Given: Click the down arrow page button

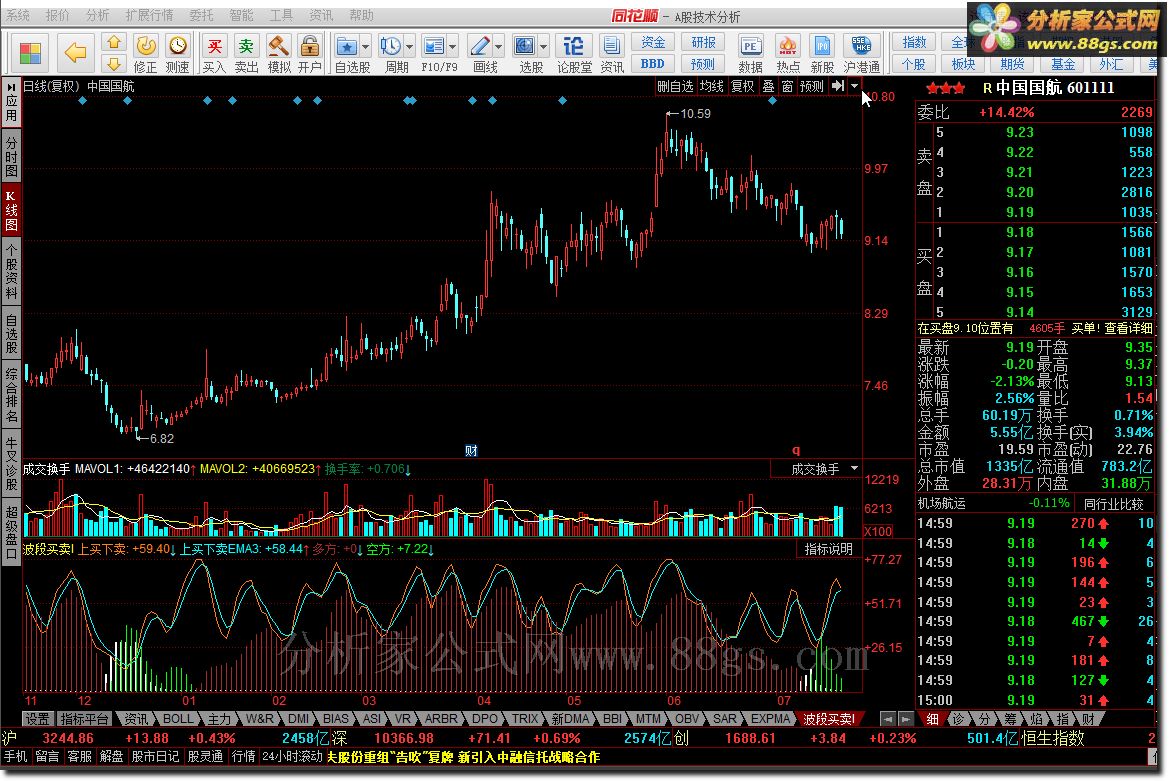Looking at the screenshot, I should (x=114, y=64).
